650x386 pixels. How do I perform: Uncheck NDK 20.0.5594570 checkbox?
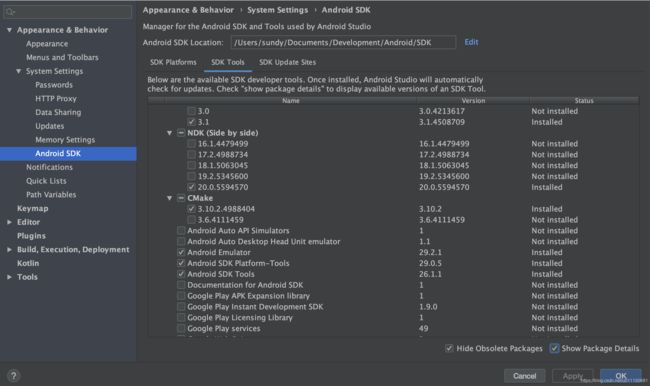(191, 187)
